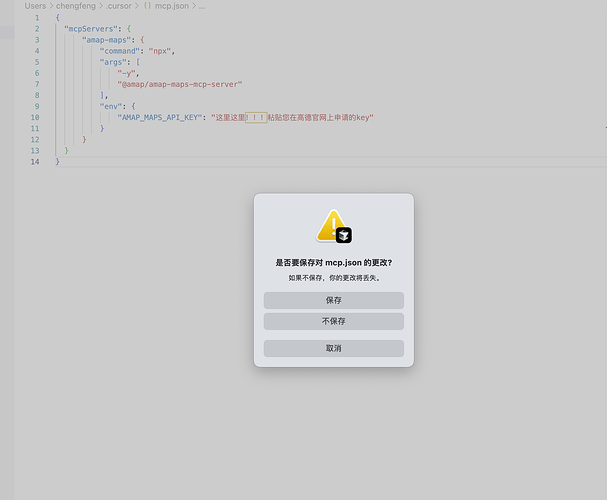Click the warning icon in the dialog
The width and height of the screenshot is (607, 500).
click(x=334, y=227)
